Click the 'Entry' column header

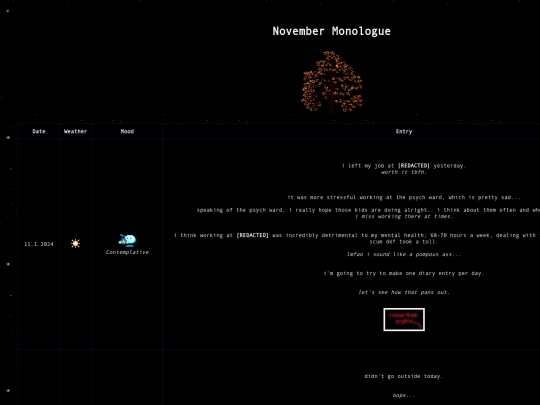[404, 131]
